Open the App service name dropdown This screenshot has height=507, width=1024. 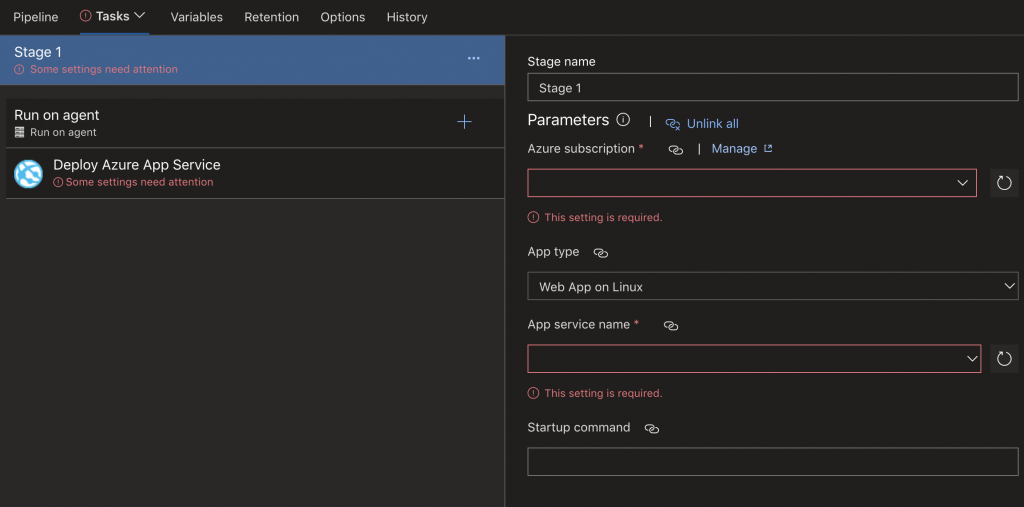coord(754,359)
